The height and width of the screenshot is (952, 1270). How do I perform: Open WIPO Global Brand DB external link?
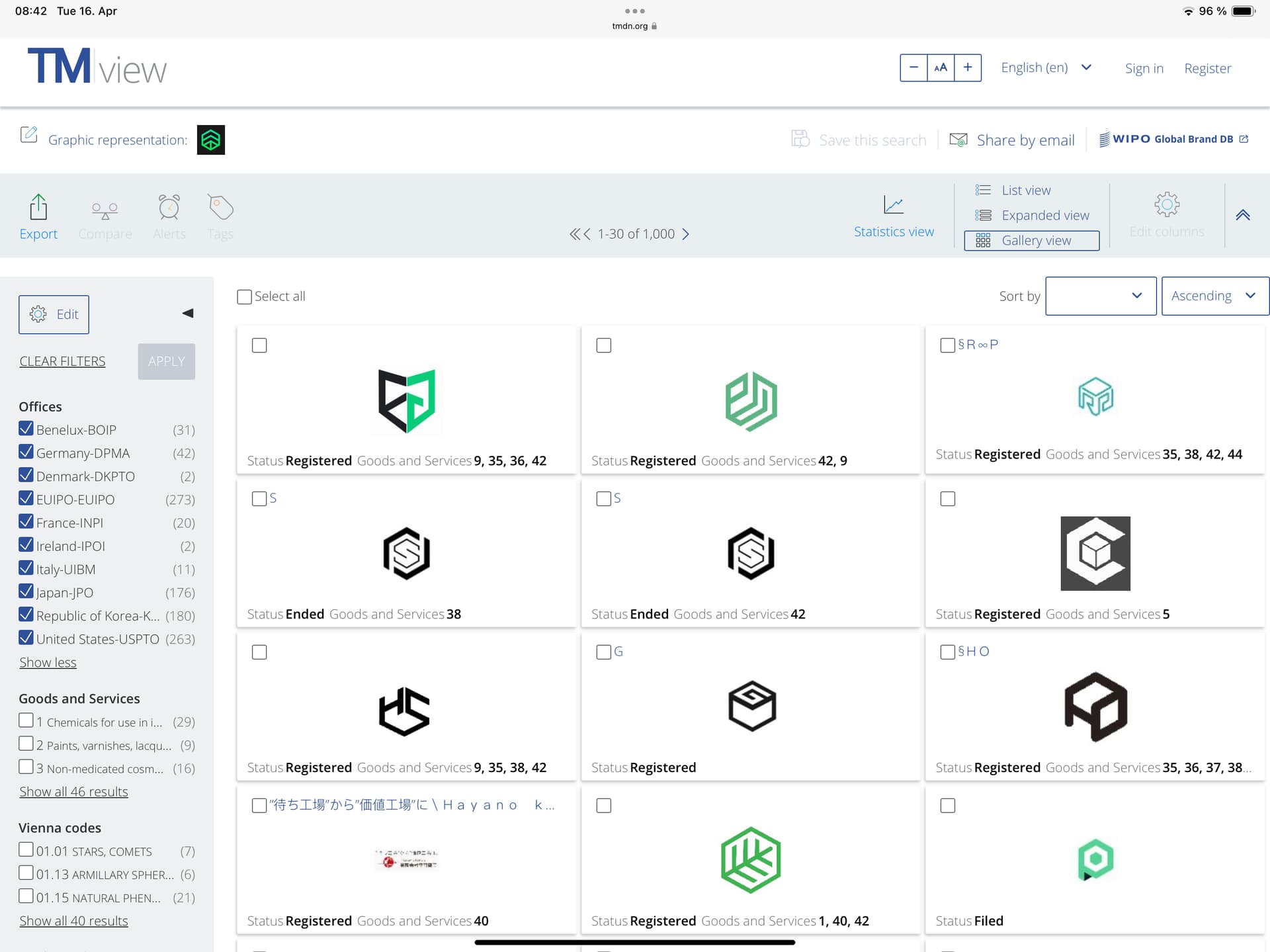click(1173, 139)
